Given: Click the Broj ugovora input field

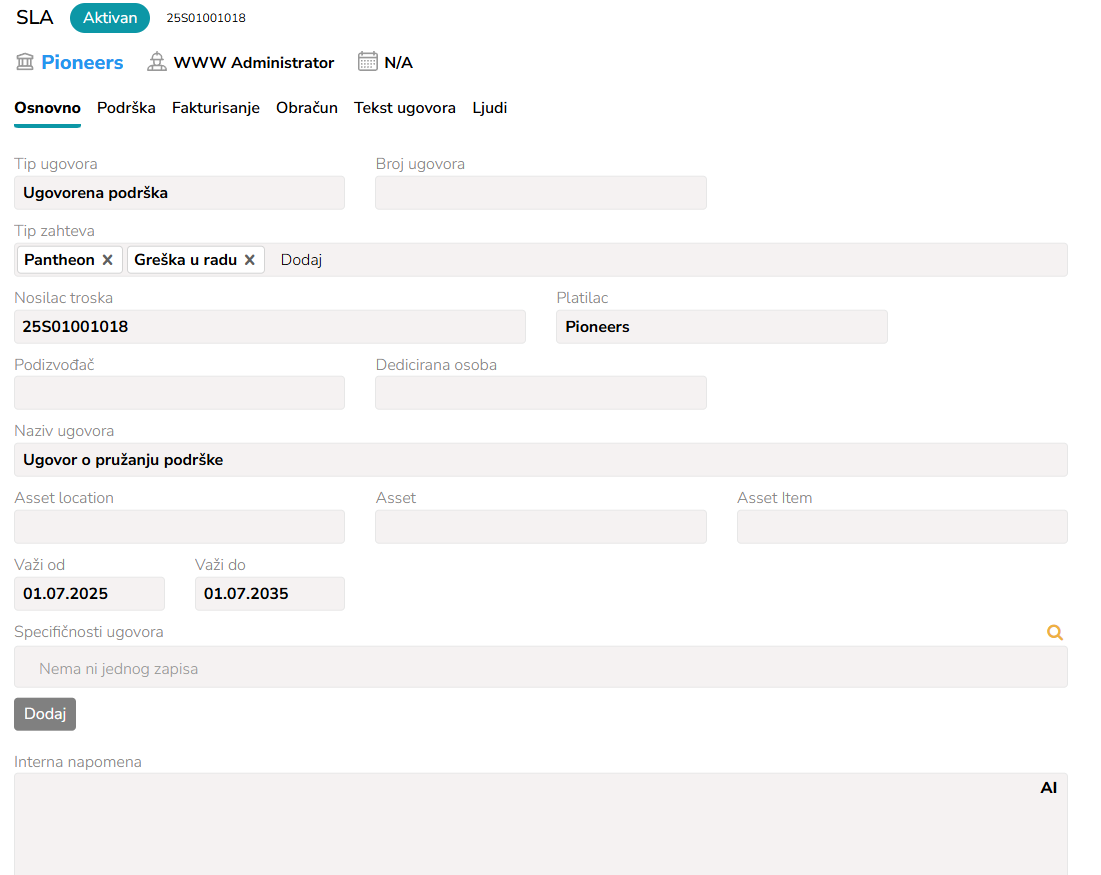Looking at the screenshot, I should pos(540,193).
